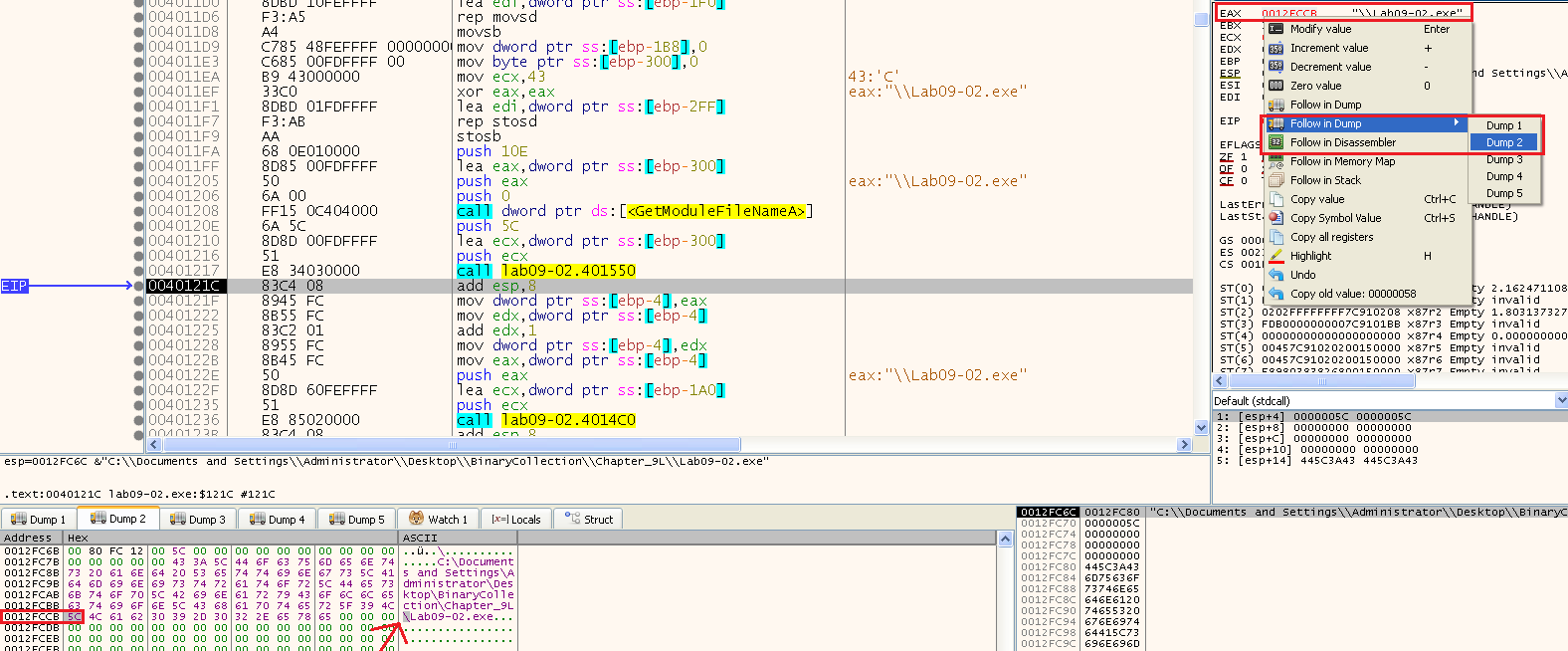Toggle the breakpoint dot at address 00401208
This screenshot has width=1568, height=651.
coord(138,211)
